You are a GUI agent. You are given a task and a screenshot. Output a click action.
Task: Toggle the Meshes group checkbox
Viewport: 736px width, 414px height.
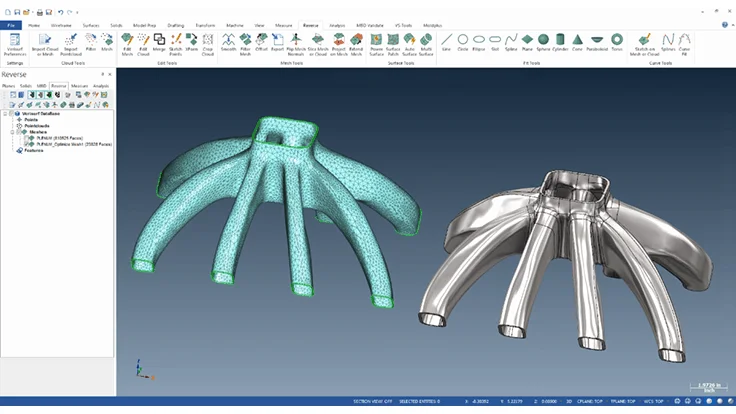(20, 132)
